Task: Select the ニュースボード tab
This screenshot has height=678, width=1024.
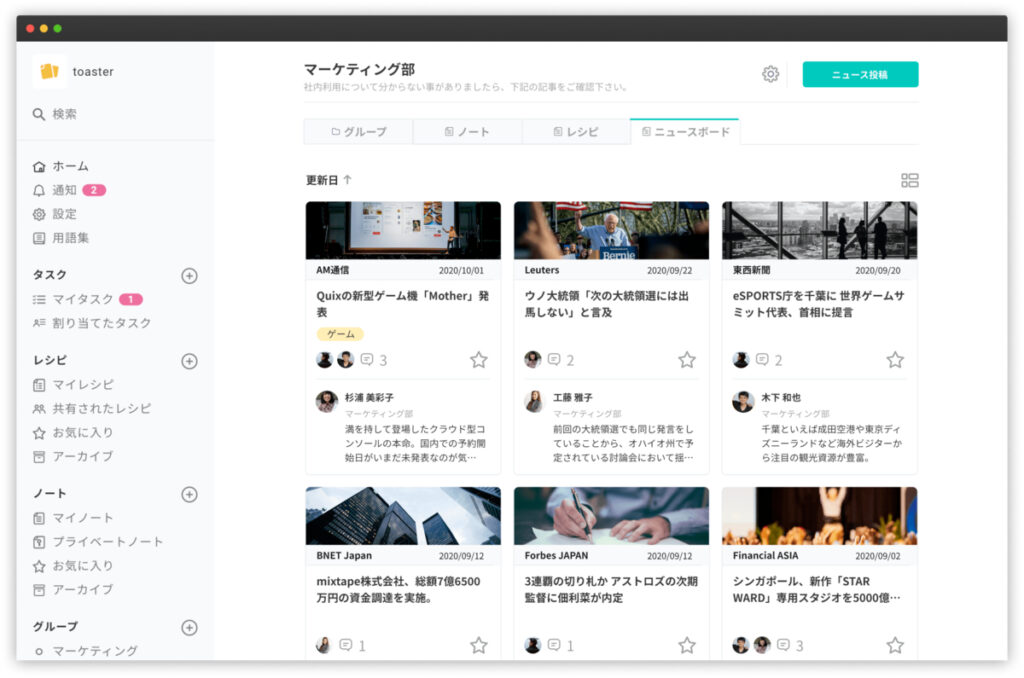Action: (x=684, y=131)
